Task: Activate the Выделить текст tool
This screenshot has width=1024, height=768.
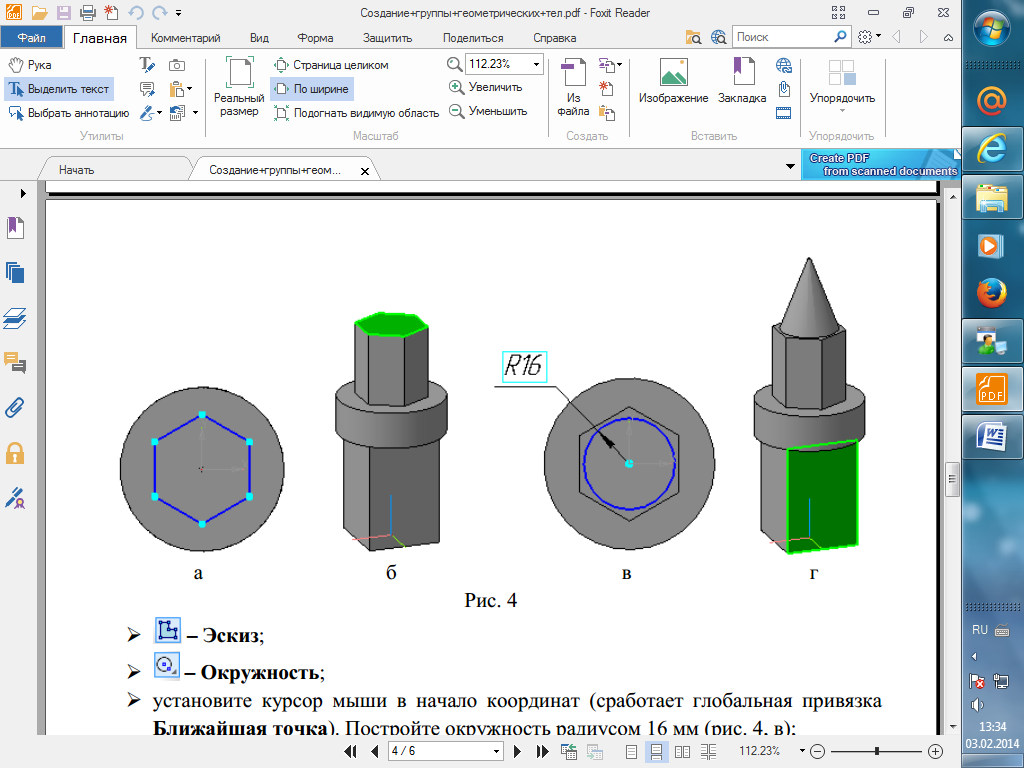Action: click(59, 89)
